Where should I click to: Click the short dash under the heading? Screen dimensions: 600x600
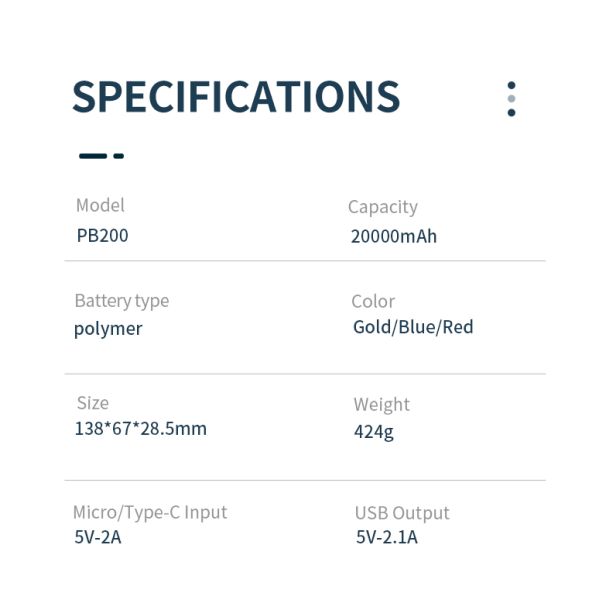tap(118, 156)
